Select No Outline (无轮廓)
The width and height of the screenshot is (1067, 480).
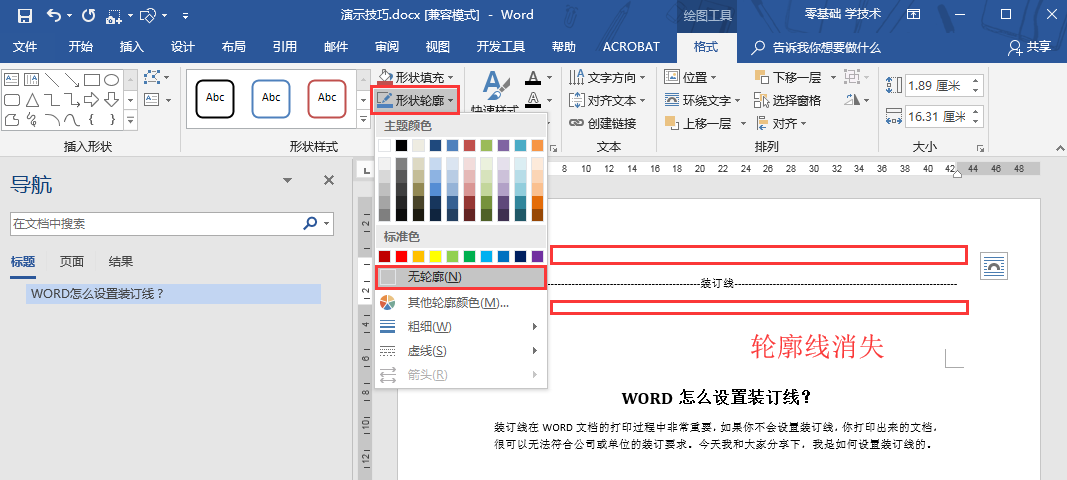pos(461,277)
